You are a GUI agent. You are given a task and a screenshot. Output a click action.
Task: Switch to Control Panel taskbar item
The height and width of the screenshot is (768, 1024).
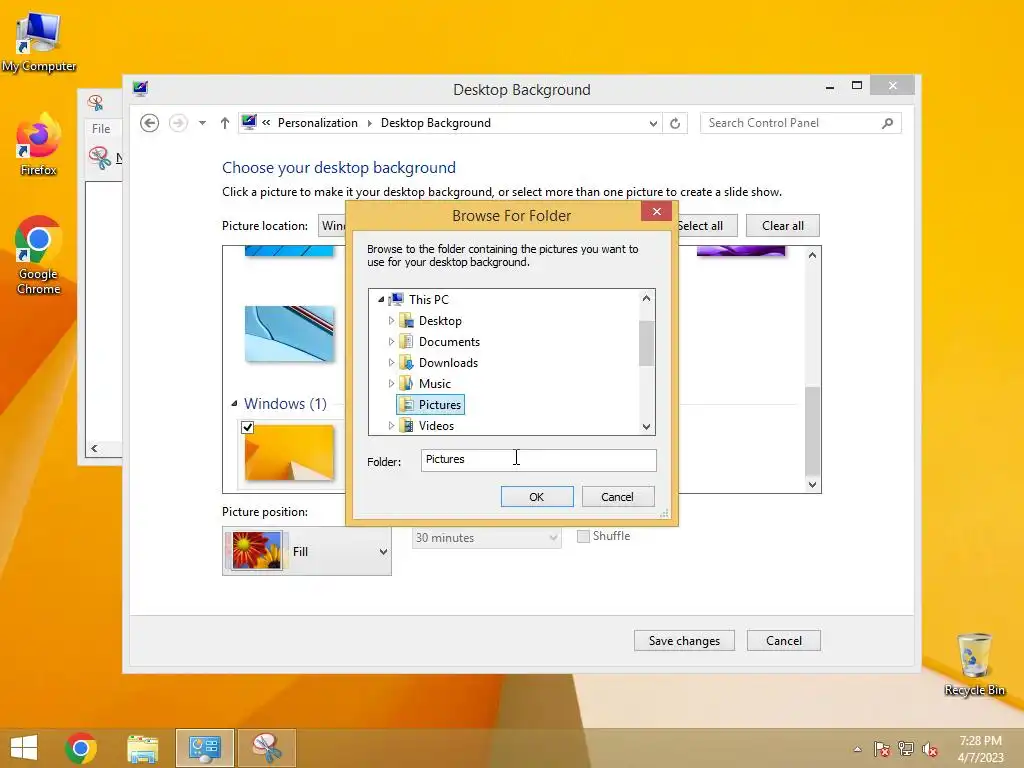point(204,748)
